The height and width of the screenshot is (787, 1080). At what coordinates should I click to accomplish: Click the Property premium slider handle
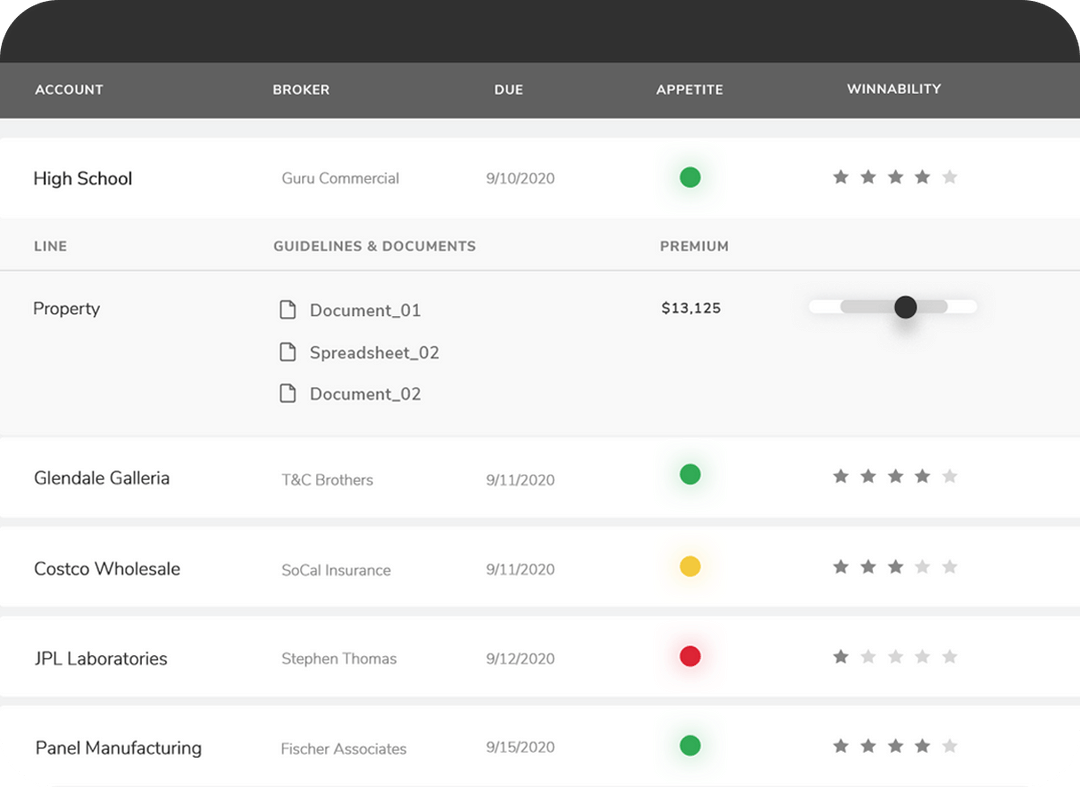tap(905, 307)
